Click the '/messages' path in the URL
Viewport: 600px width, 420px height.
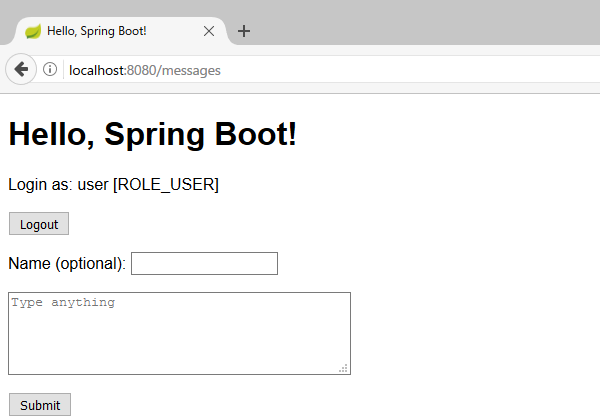point(190,70)
